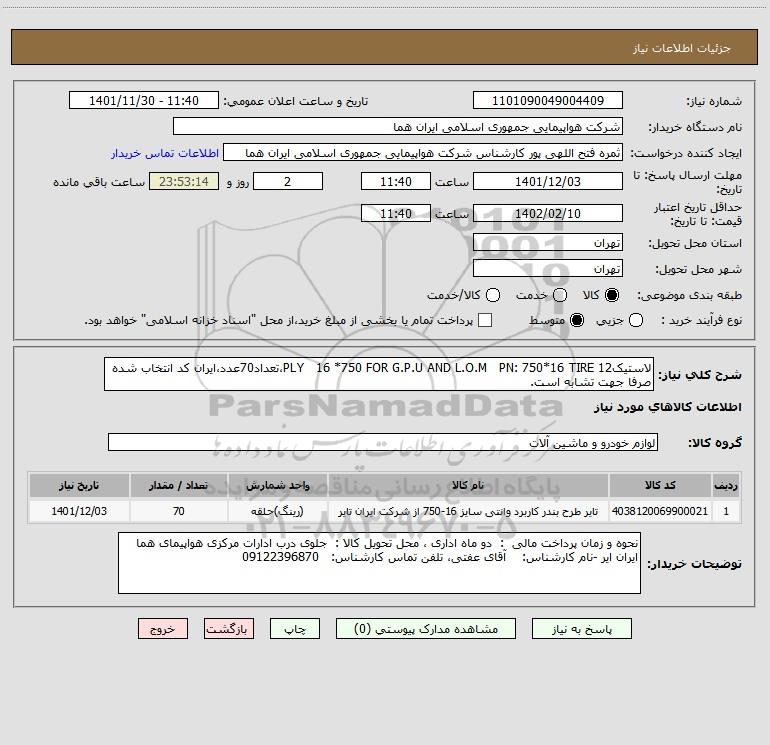Open مشاهده مدارک پیوستی (0) button
The width and height of the screenshot is (770, 745).
point(426,629)
